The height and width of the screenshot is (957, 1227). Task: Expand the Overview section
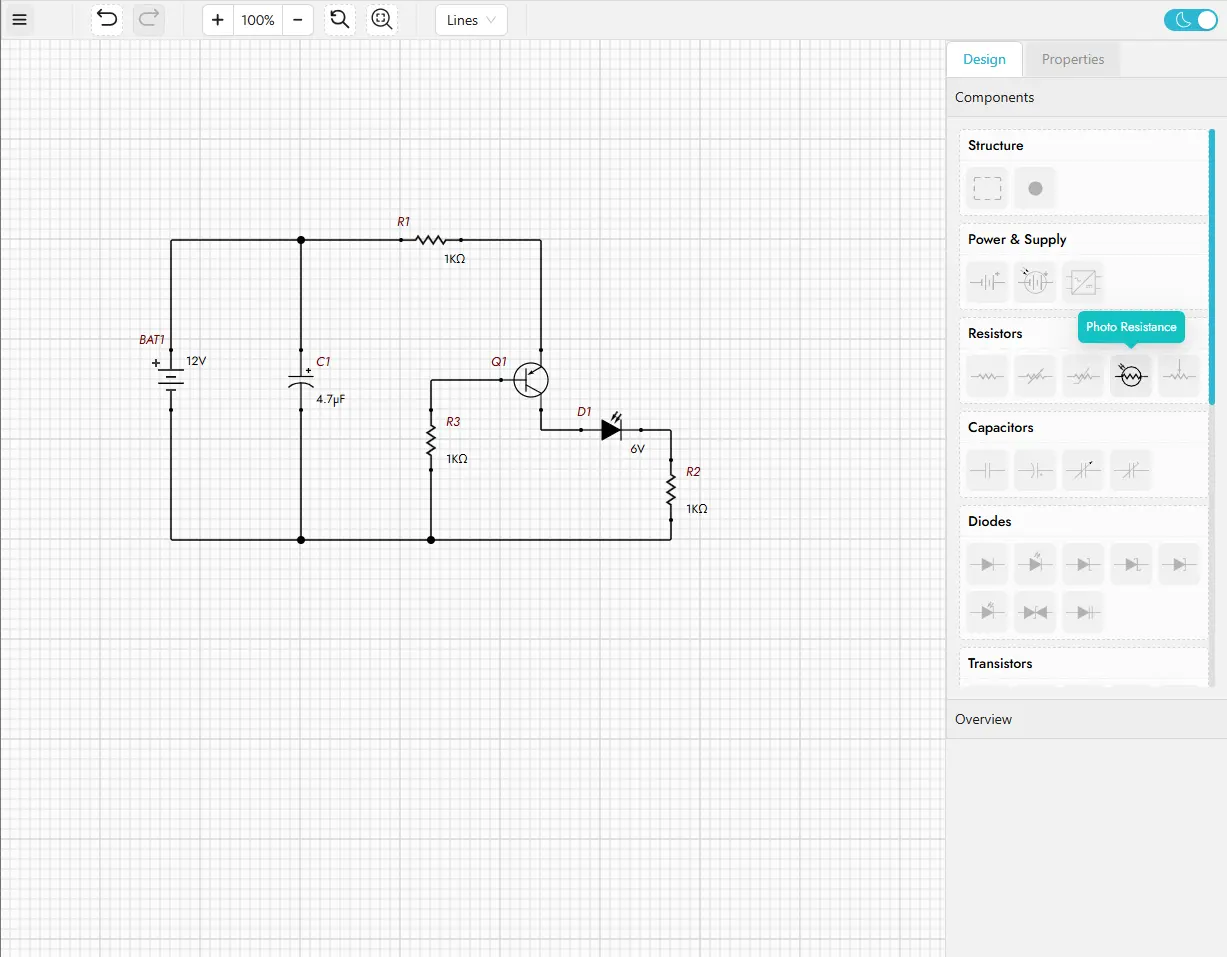1086,719
